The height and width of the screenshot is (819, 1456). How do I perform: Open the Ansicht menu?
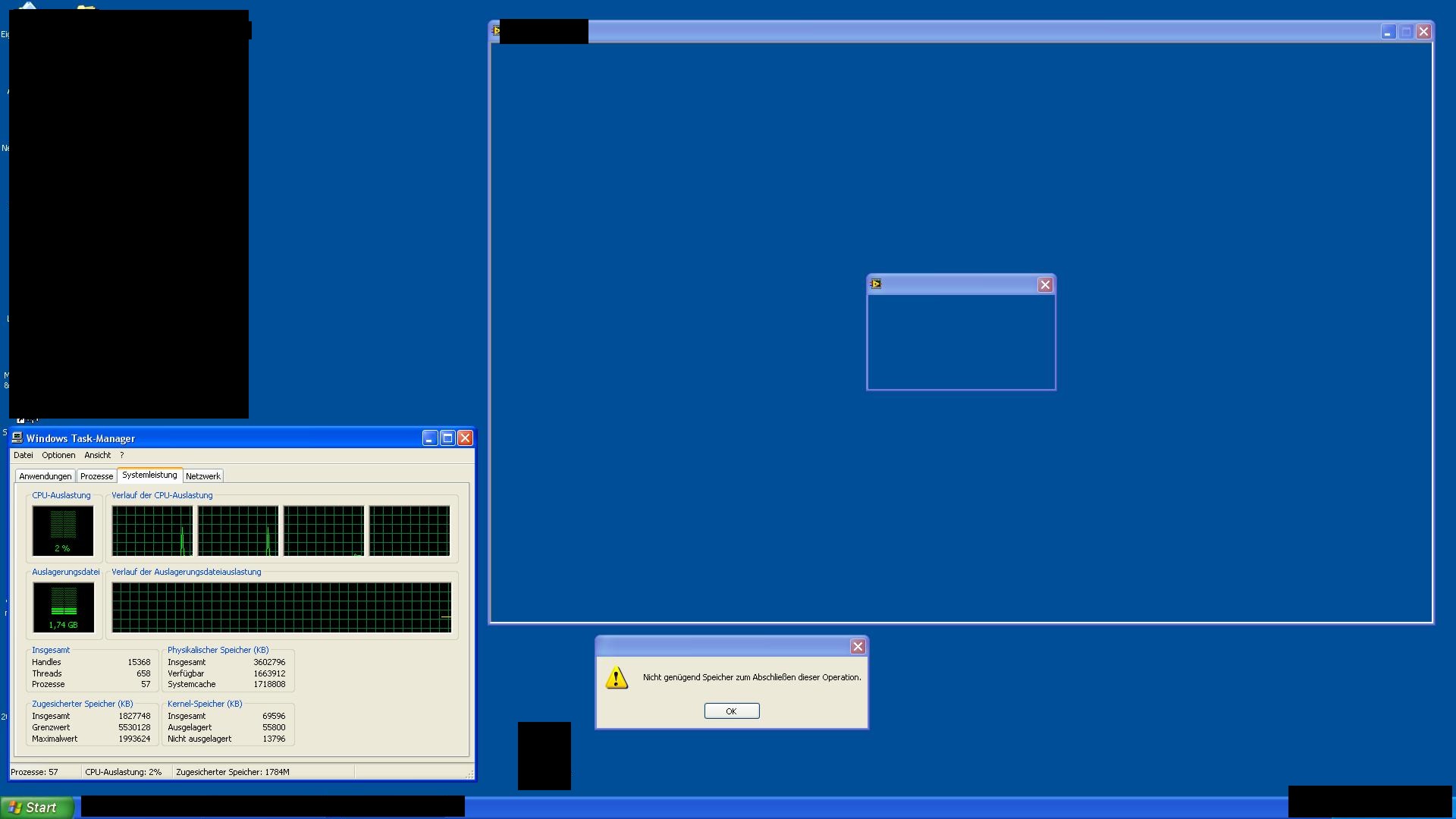coord(97,455)
